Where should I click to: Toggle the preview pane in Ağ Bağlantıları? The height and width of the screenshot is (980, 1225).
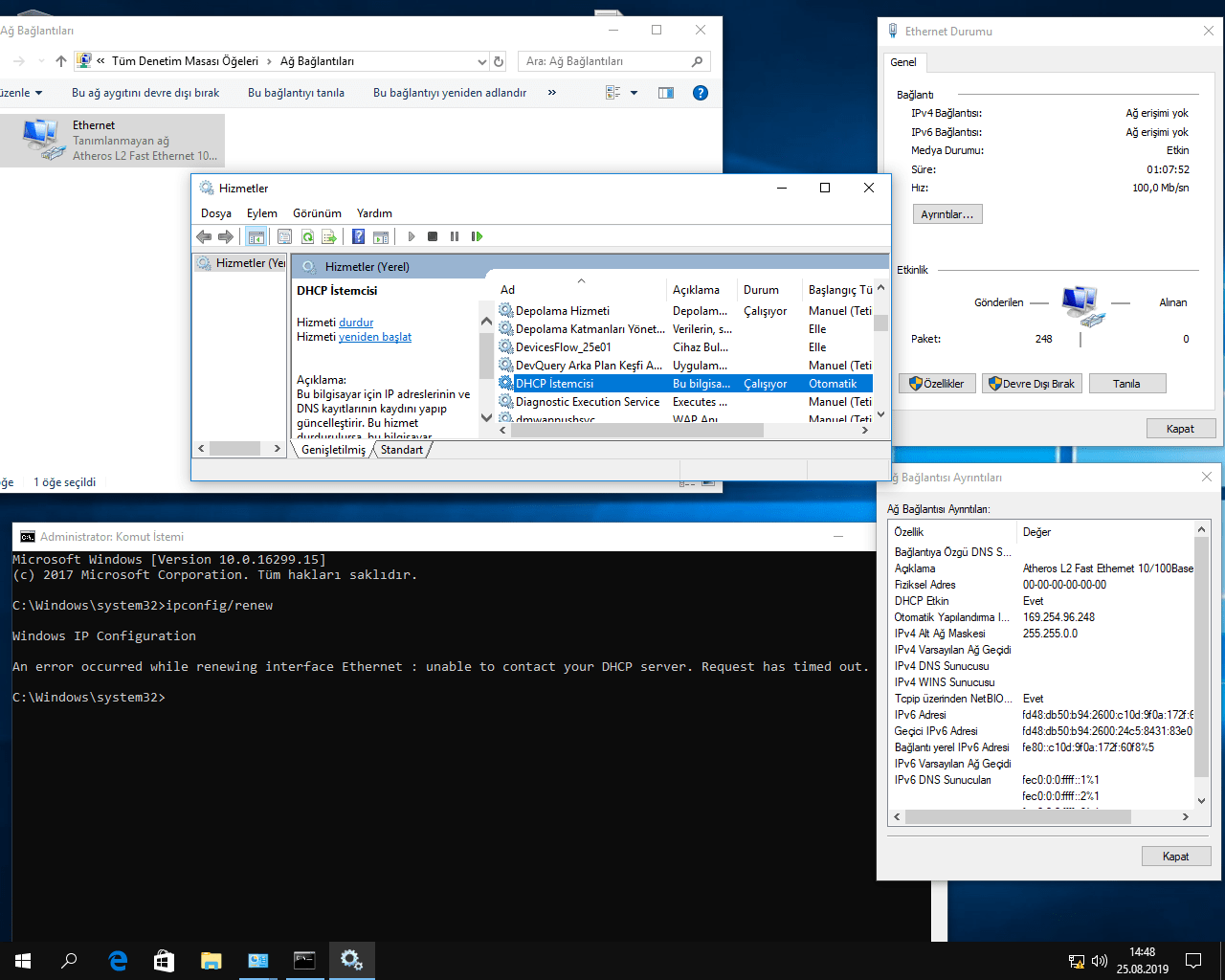click(x=666, y=93)
